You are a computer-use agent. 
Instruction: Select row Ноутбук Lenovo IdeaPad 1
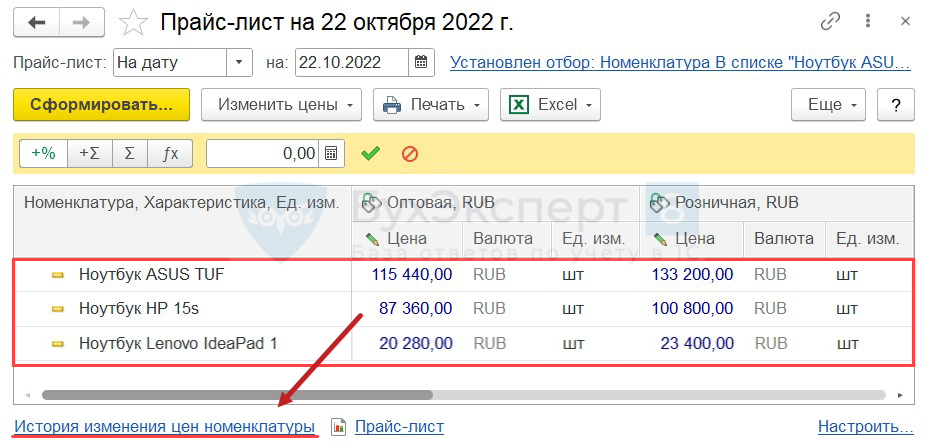tap(464, 344)
